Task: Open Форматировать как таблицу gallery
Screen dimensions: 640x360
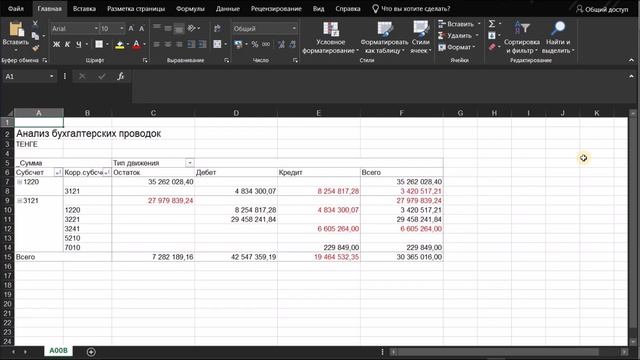Action: click(x=384, y=38)
